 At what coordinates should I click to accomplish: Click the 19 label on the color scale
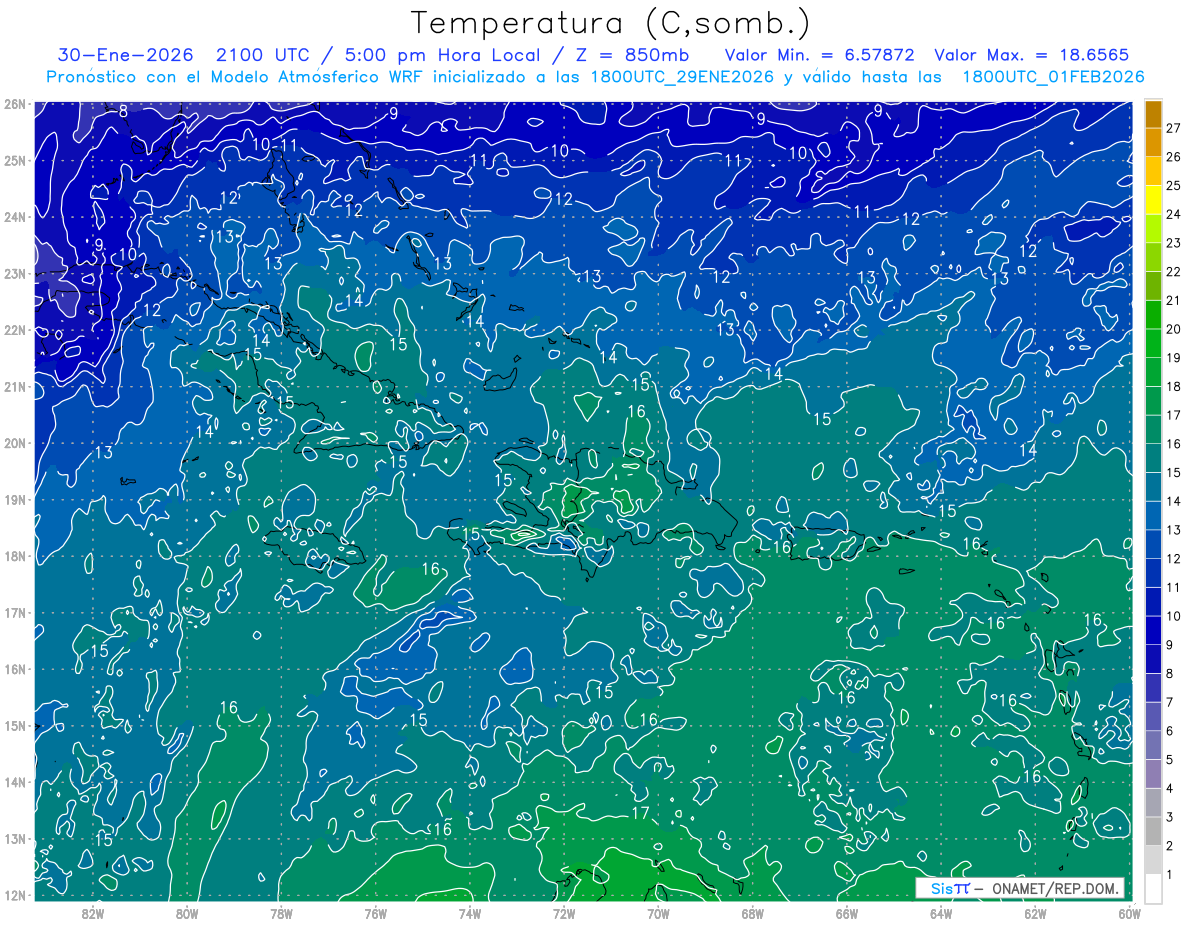pyautogui.click(x=1173, y=358)
